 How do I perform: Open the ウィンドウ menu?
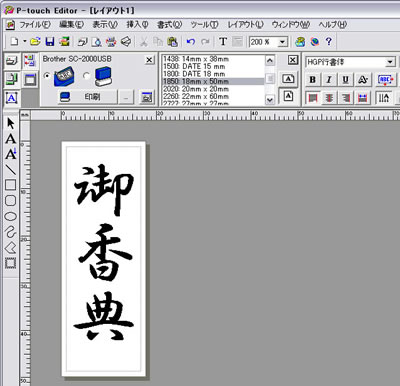(x=291, y=24)
